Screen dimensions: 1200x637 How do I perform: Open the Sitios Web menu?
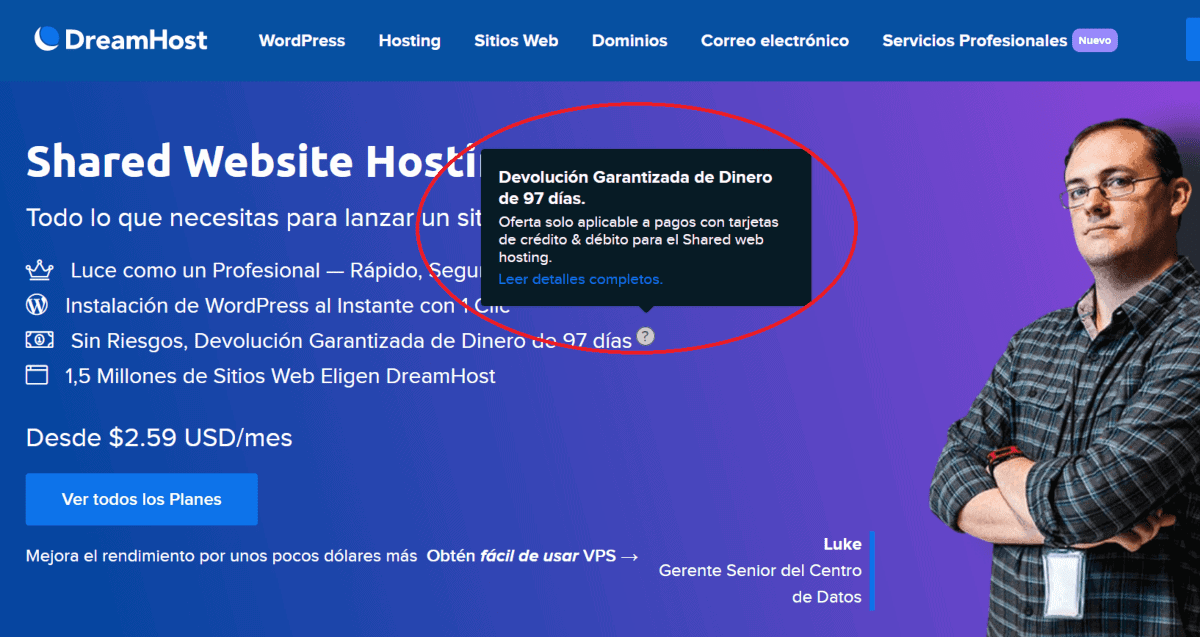point(516,41)
